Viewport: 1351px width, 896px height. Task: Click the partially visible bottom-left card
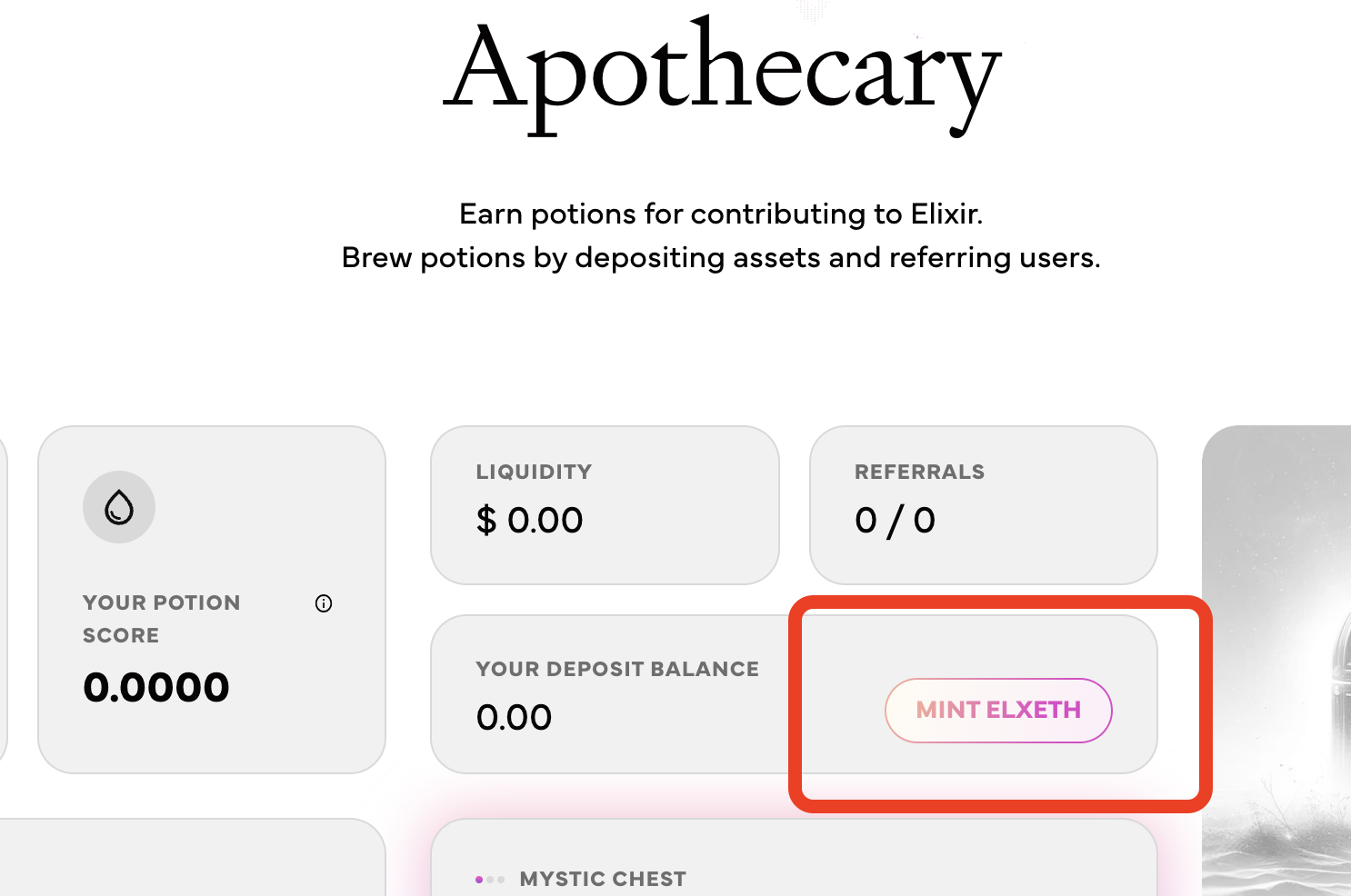point(191,859)
